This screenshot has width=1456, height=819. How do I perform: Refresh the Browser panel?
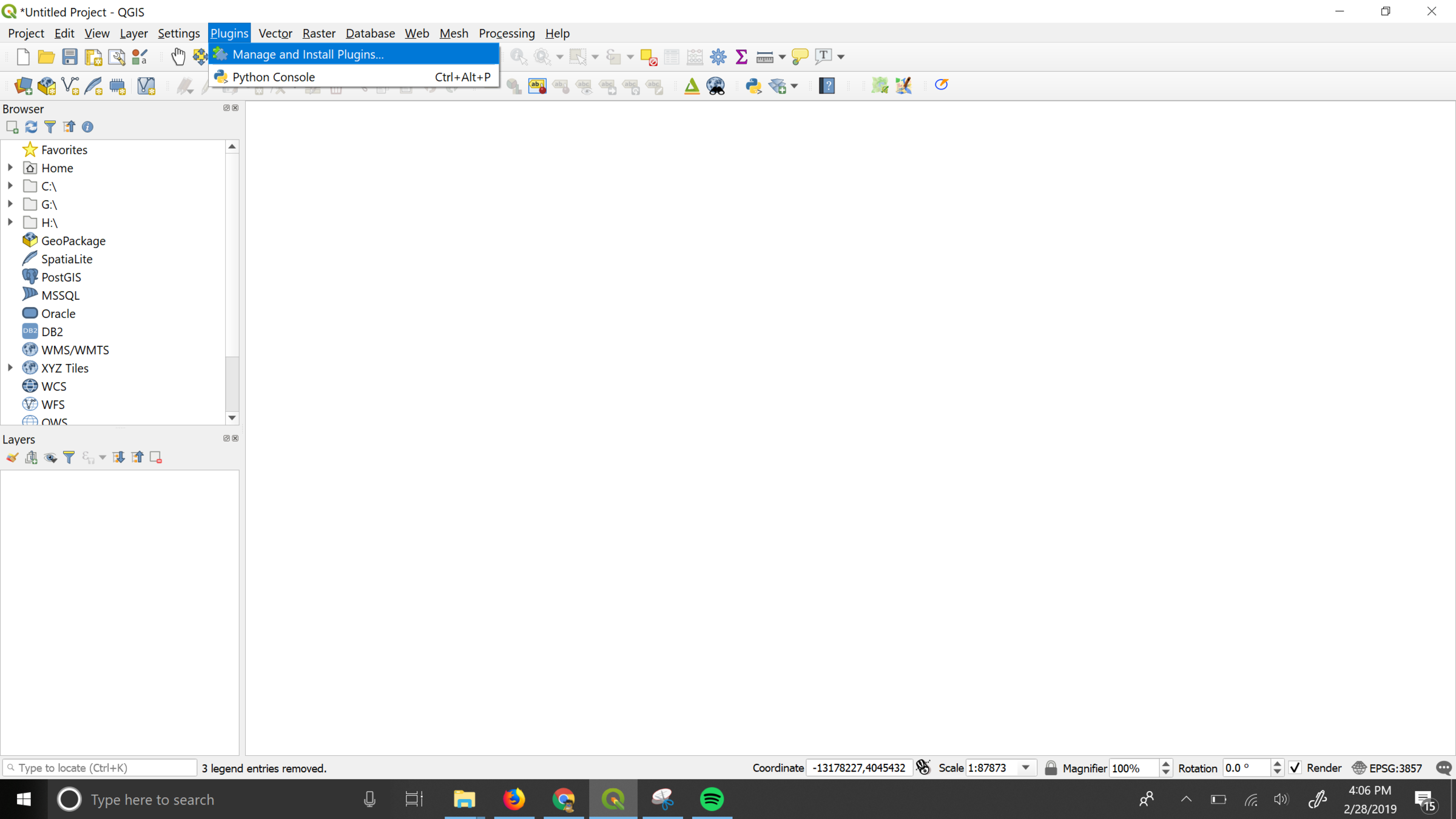[31, 127]
